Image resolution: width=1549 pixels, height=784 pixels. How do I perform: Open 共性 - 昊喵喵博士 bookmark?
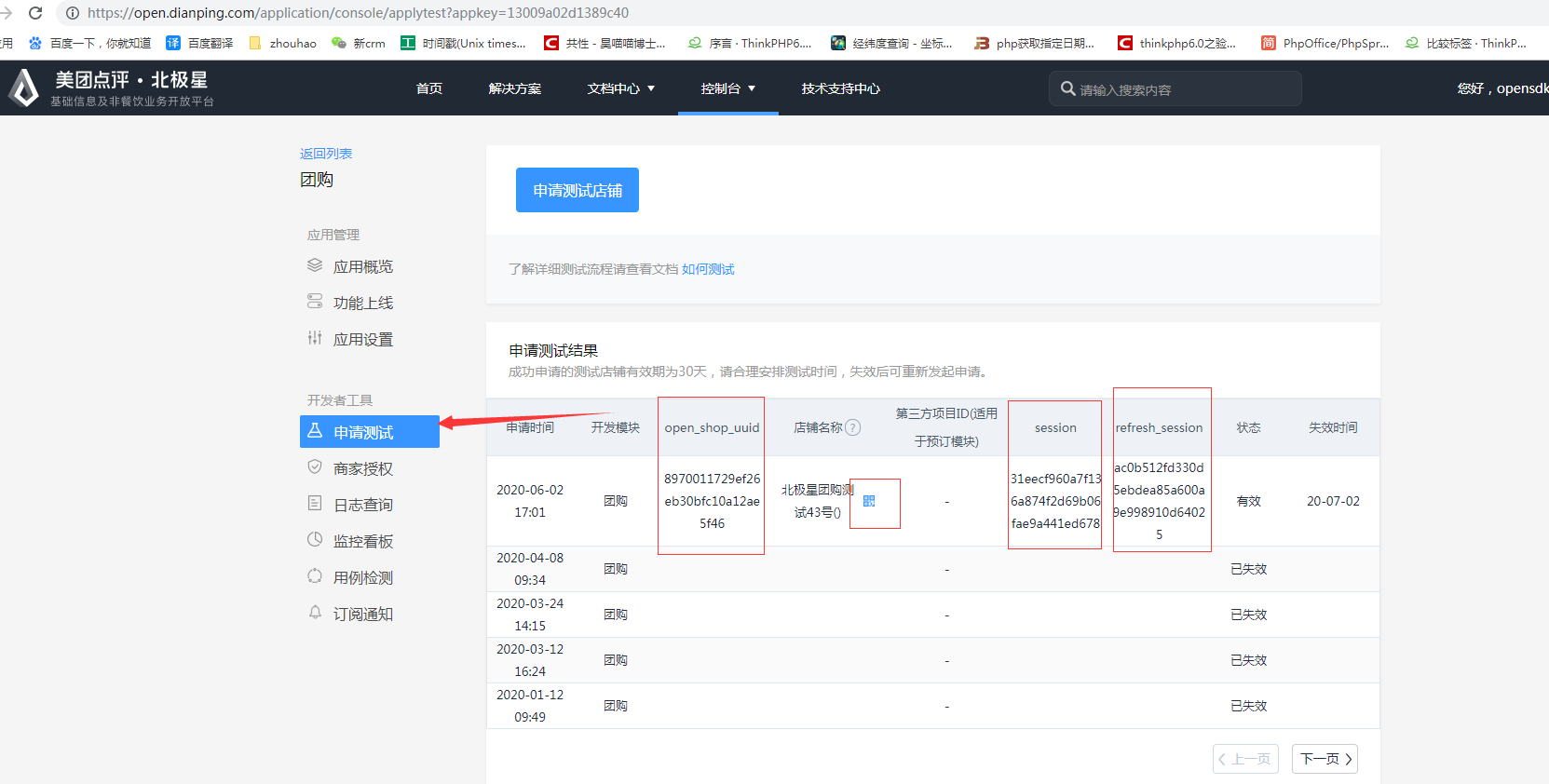click(605, 43)
